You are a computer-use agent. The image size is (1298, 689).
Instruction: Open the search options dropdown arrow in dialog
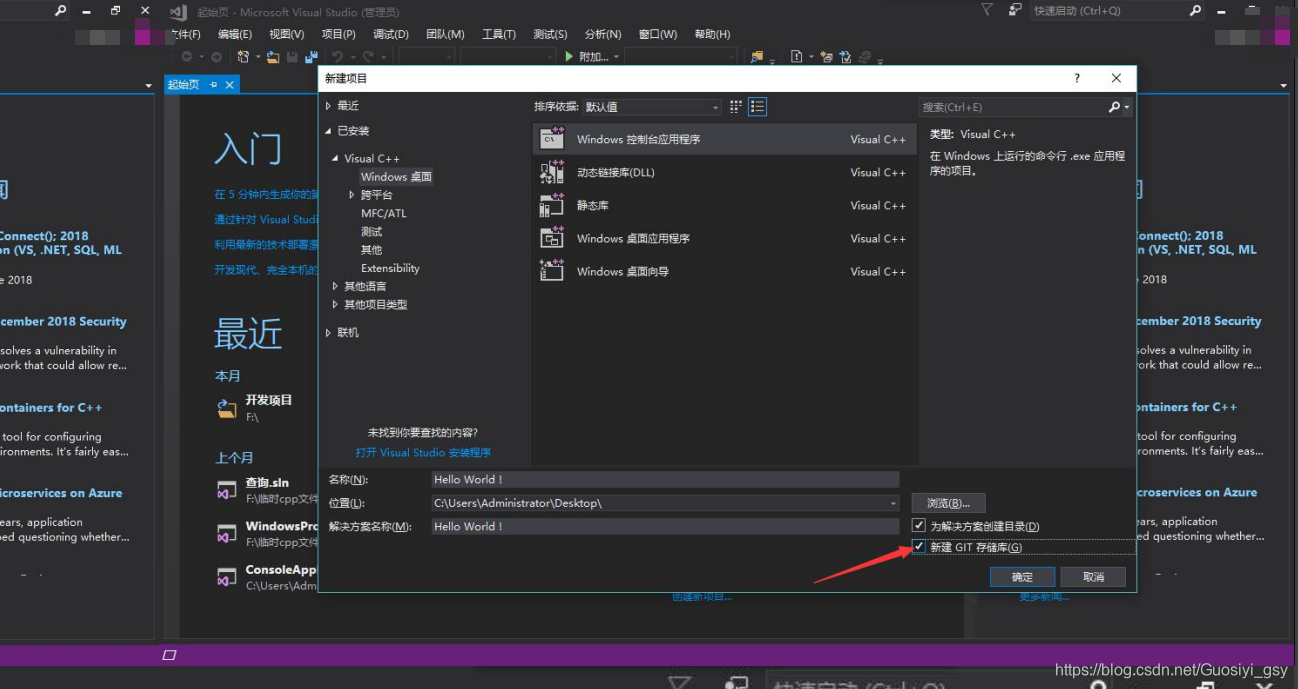click(x=1127, y=107)
